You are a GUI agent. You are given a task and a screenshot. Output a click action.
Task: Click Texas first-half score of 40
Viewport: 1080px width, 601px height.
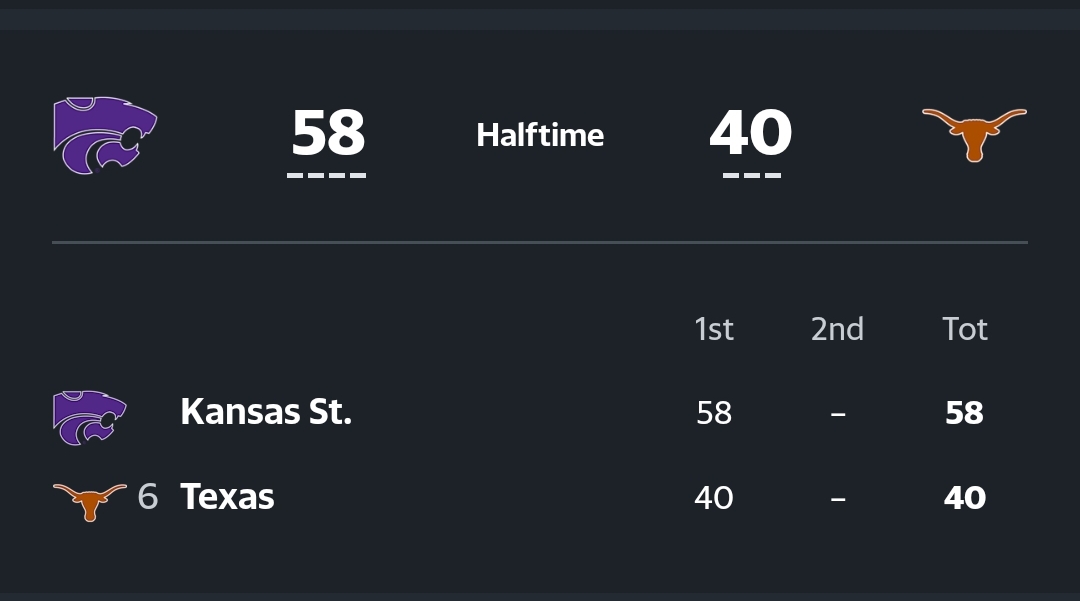pyautogui.click(x=714, y=498)
